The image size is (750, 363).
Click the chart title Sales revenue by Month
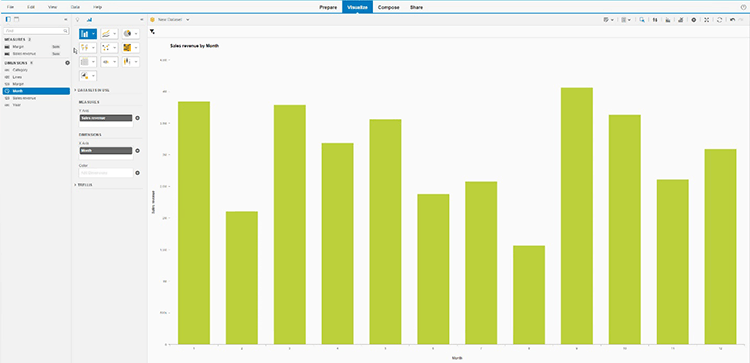point(195,46)
